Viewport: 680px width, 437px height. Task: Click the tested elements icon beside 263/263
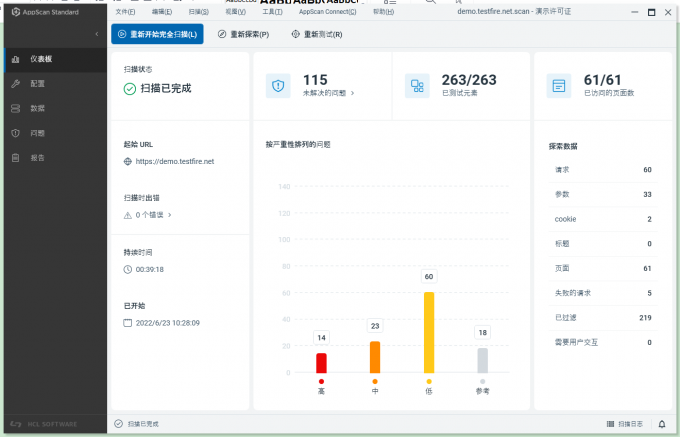click(417, 86)
